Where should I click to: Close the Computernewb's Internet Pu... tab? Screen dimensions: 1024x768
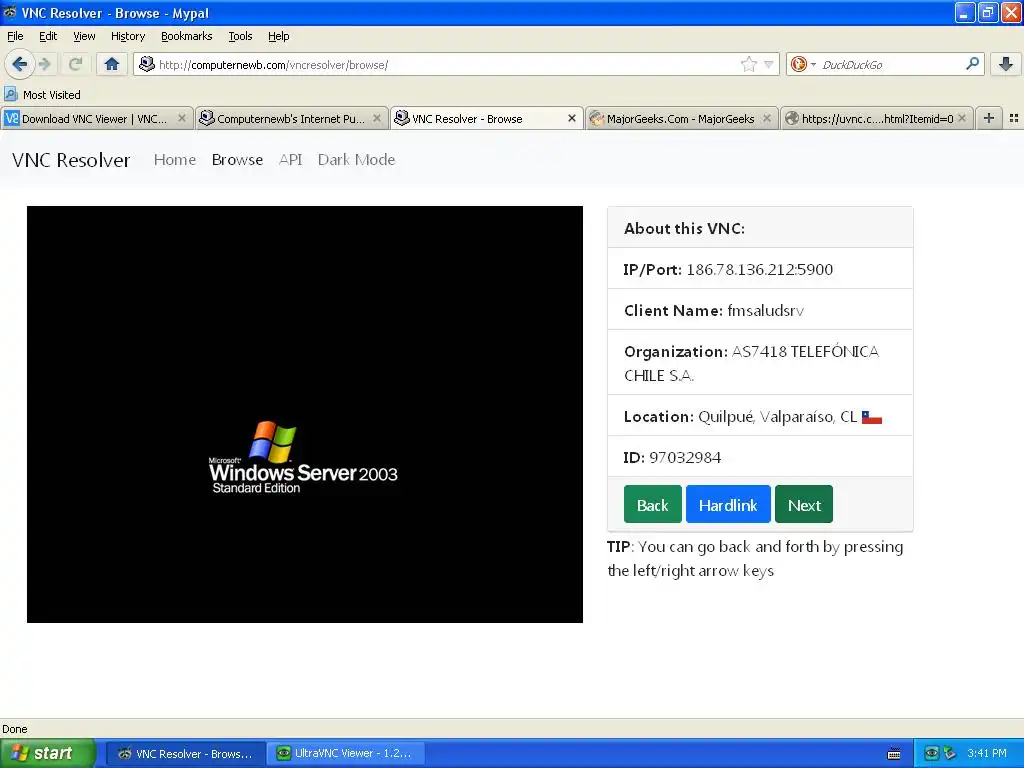[377, 118]
